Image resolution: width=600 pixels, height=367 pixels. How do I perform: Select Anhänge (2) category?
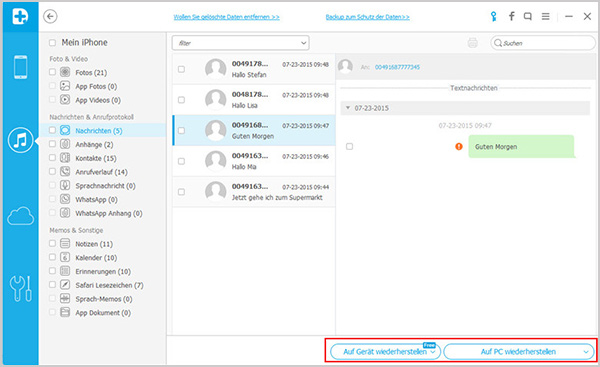[x=94, y=145]
